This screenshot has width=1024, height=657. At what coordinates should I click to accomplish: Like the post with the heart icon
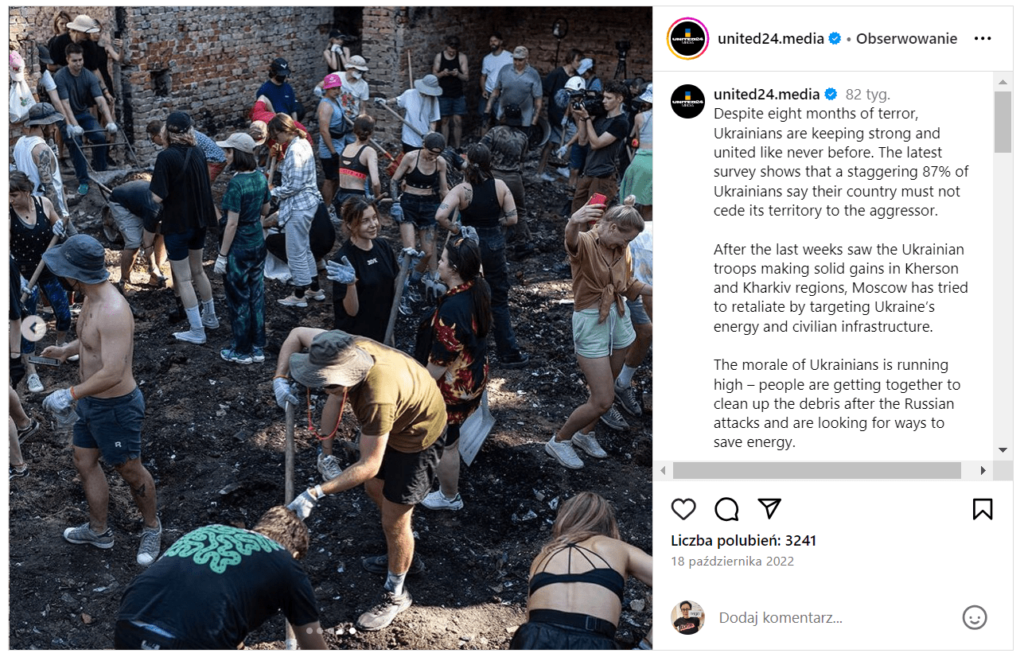point(683,509)
